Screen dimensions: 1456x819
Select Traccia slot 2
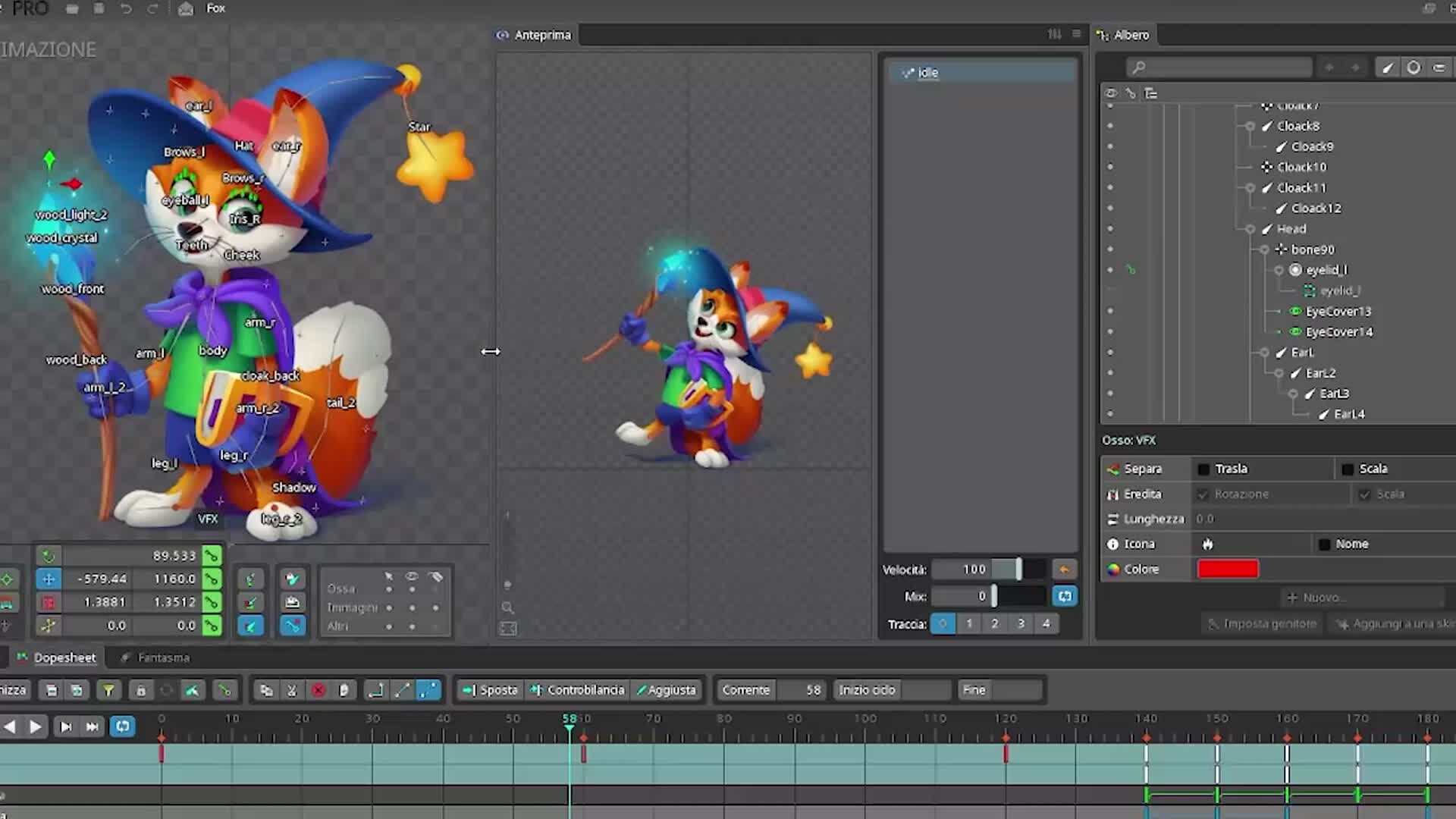pyautogui.click(x=994, y=623)
